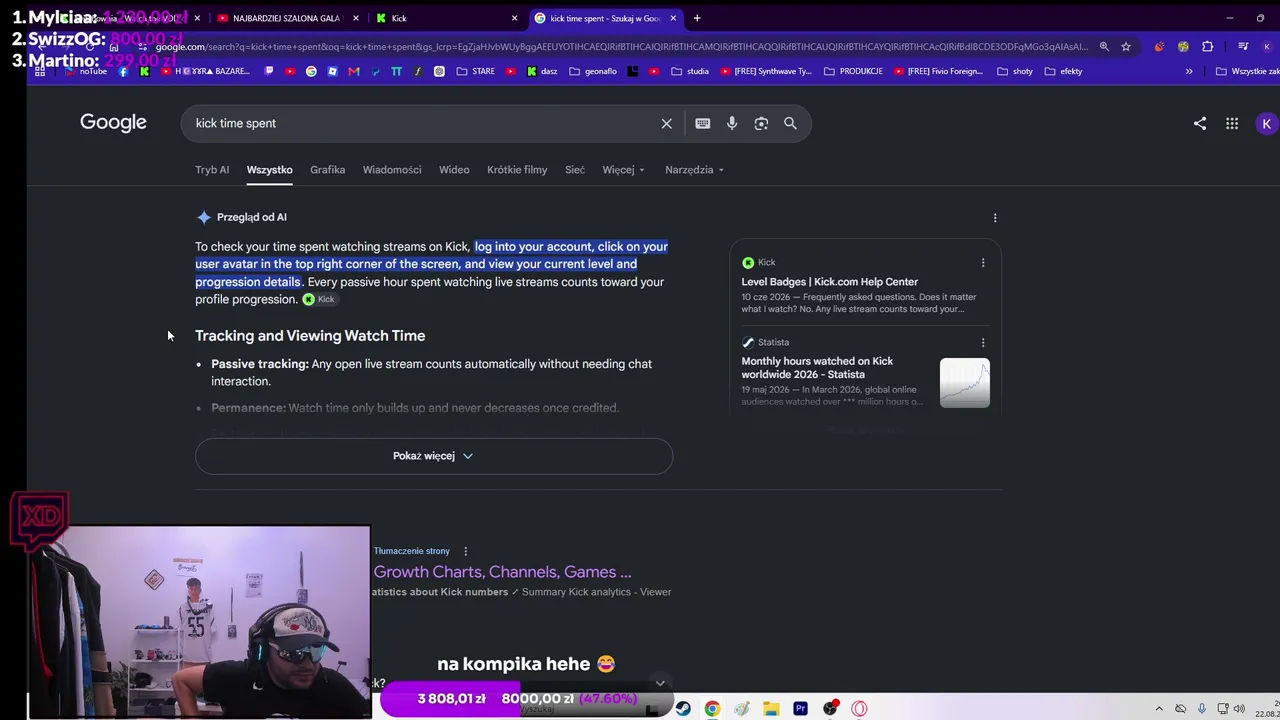1280x720 pixels.
Task: Open the studia bookmarks folder
Action: (690, 71)
